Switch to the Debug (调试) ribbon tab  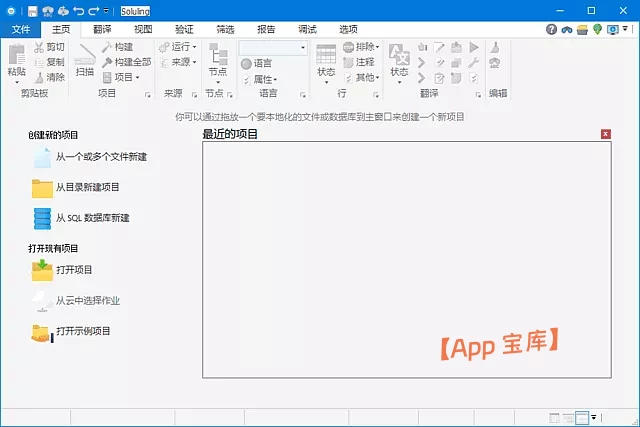(x=307, y=29)
